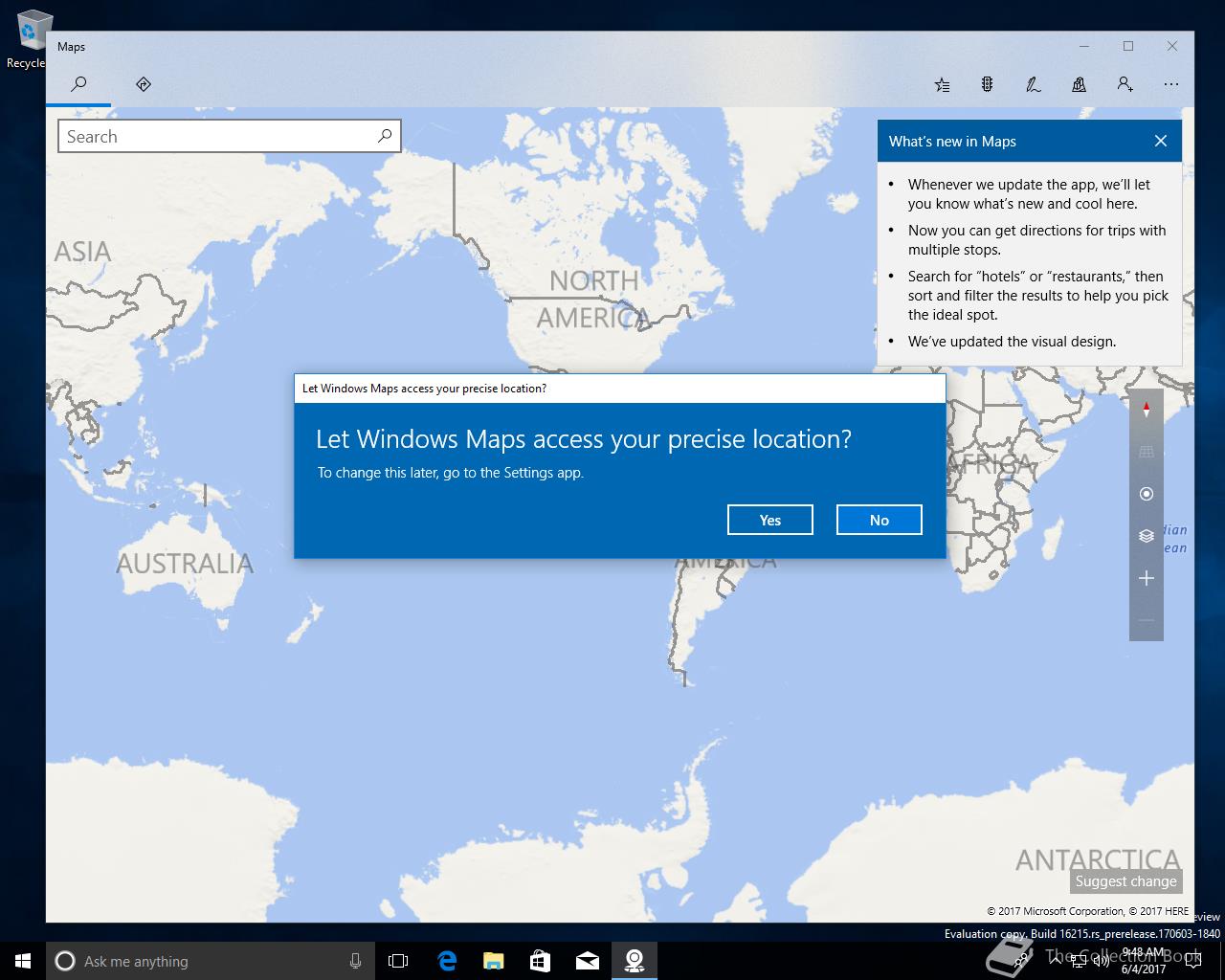Viewport: 1225px width, 980px height.
Task: Toggle the Traffic icon in toolbar
Action: click(x=988, y=84)
